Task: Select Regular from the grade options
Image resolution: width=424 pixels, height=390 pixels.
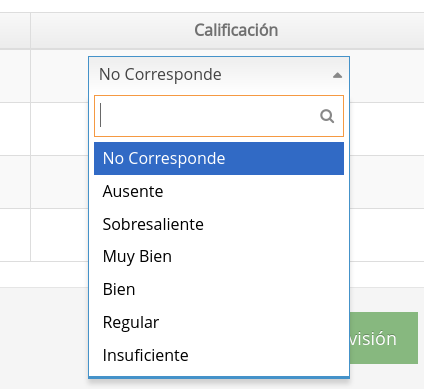Action: coord(219,322)
